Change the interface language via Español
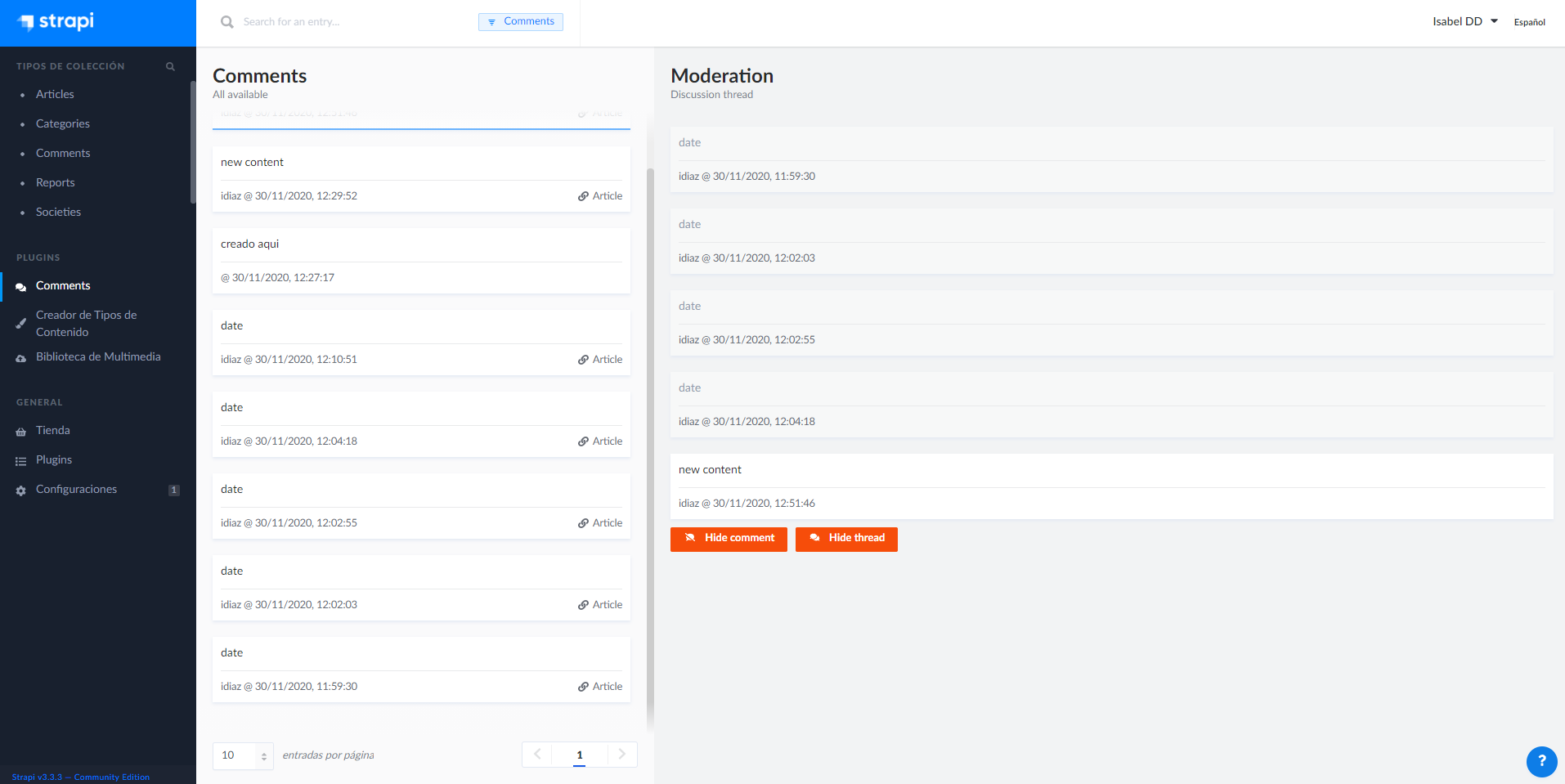 point(1529,22)
